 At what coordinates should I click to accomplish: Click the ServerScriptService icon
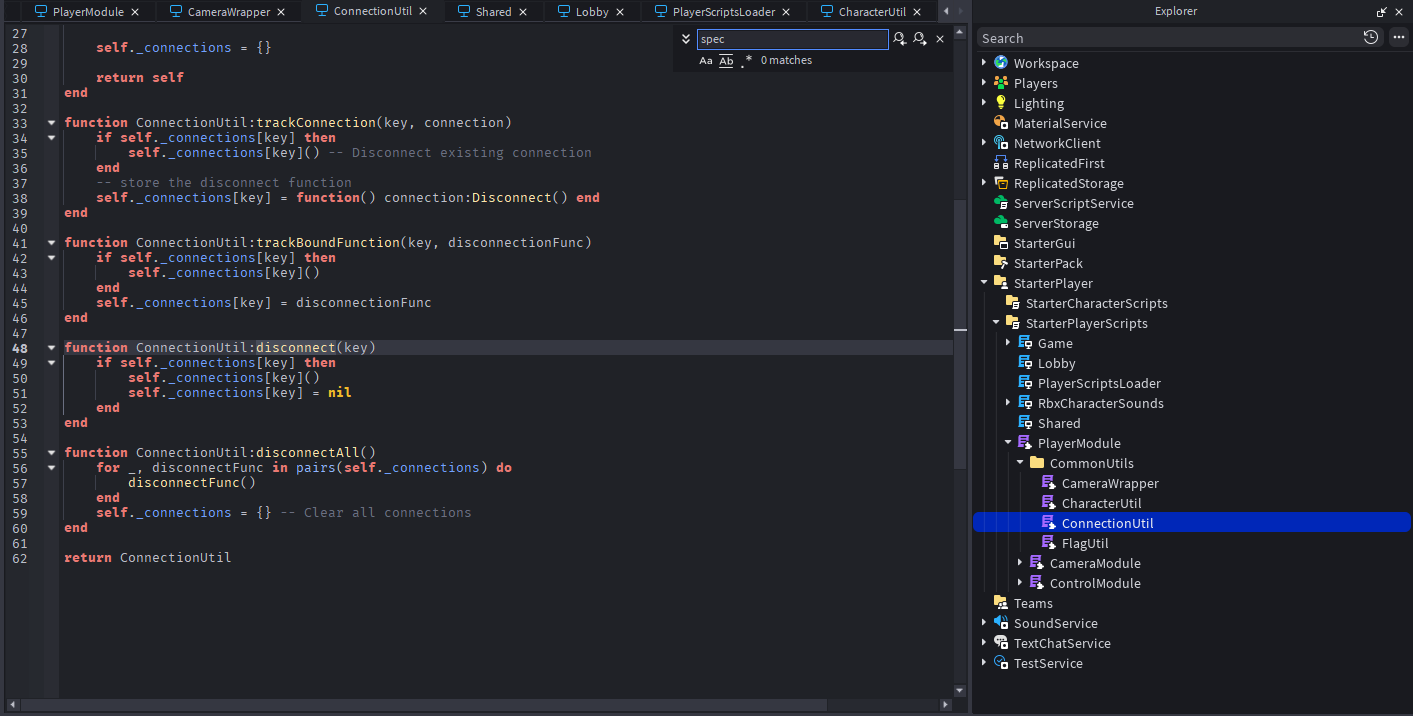[1001, 202]
